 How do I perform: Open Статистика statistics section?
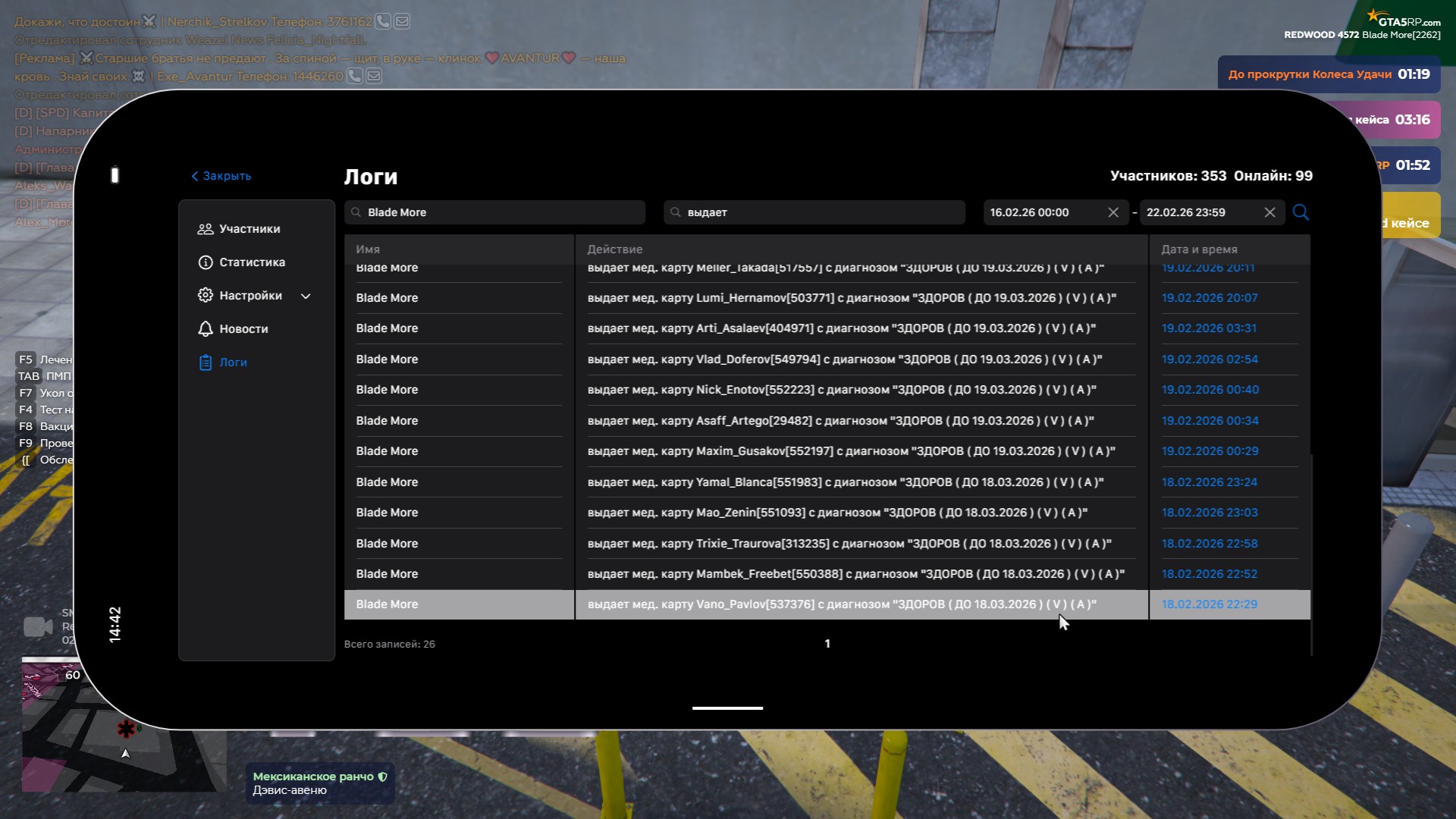[x=252, y=262]
